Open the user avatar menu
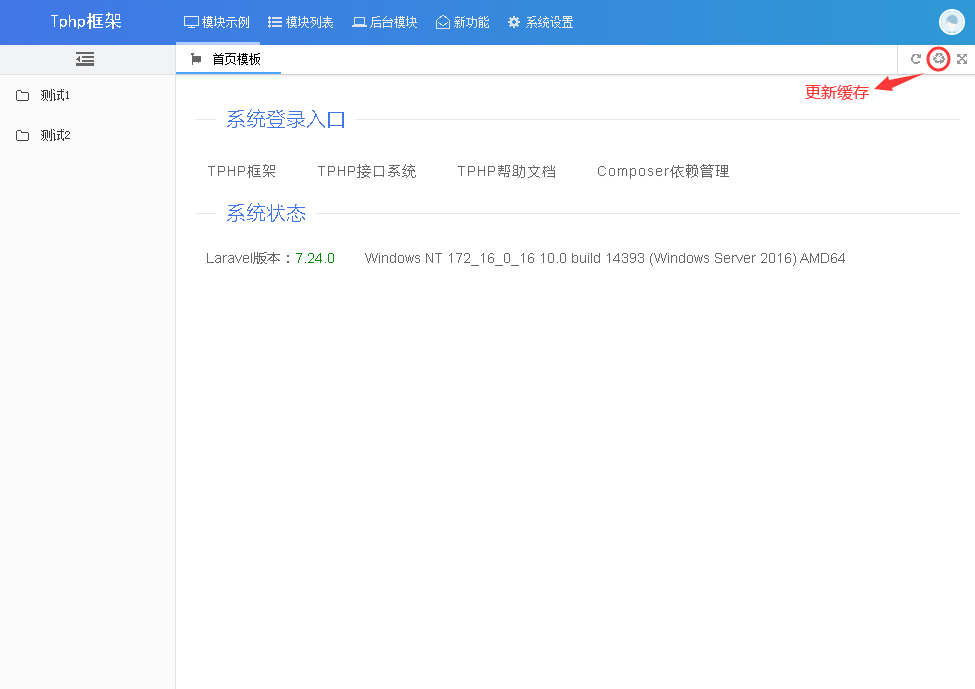The image size is (975, 689). pos(951,22)
